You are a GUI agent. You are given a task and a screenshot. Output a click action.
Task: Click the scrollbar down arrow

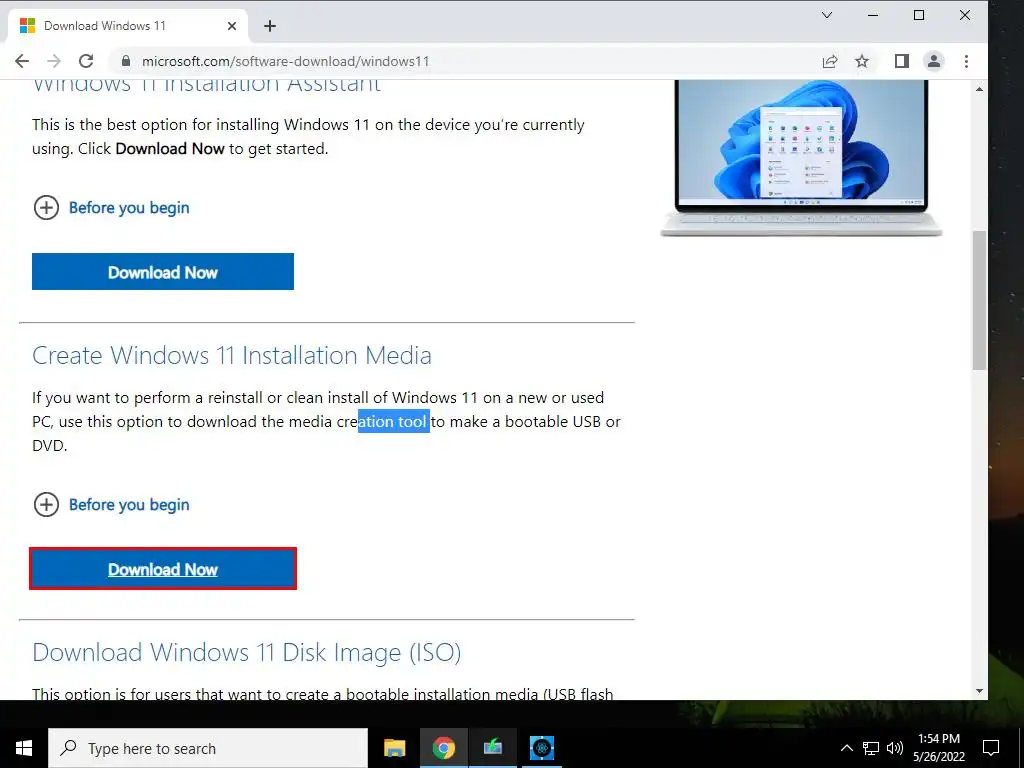(x=979, y=691)
